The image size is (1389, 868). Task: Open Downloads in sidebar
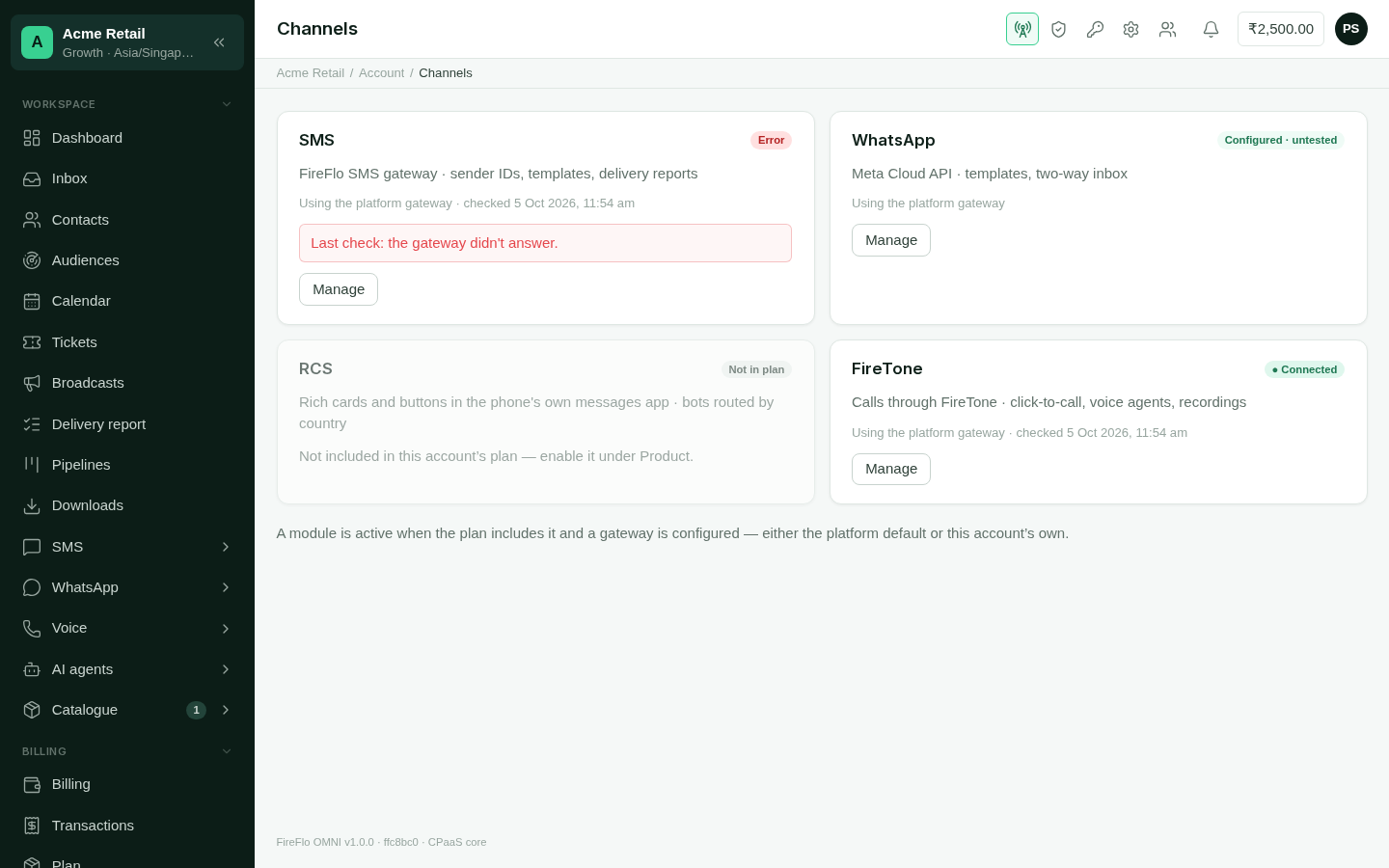pos(127,505)
